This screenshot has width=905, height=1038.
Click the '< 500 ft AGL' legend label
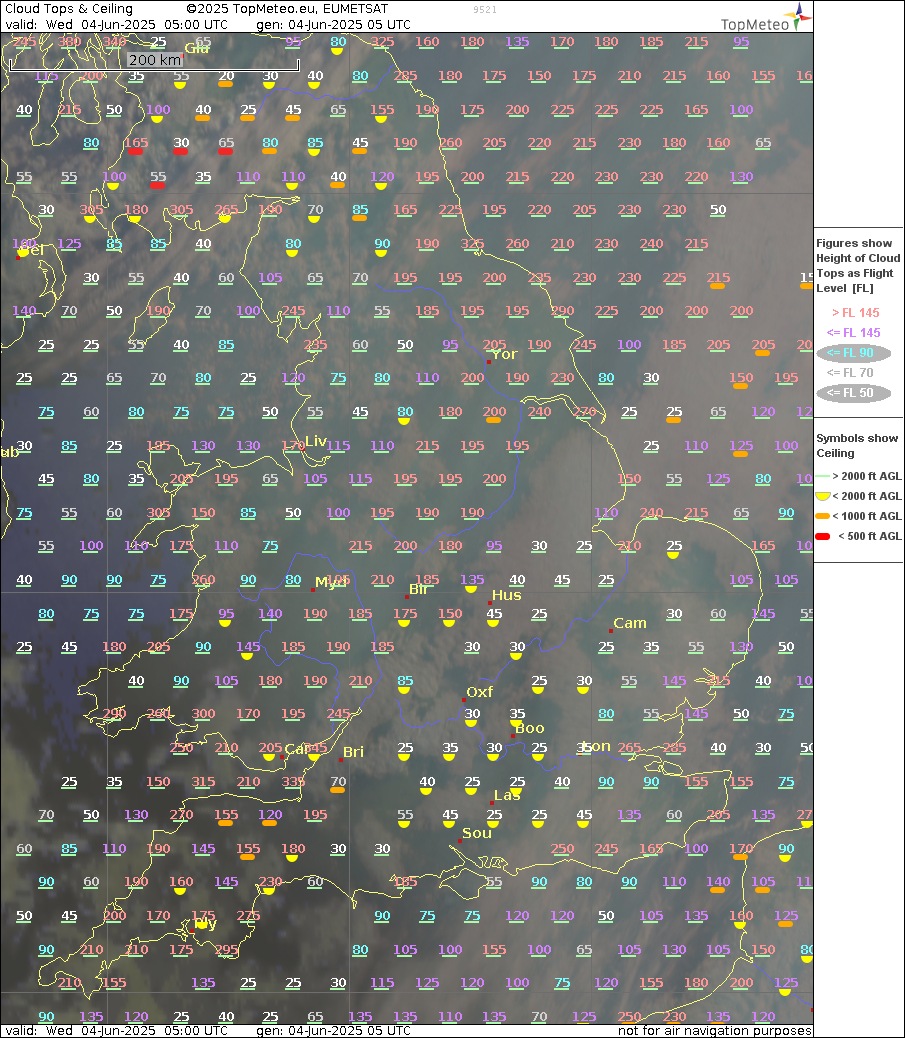(869, 536)
